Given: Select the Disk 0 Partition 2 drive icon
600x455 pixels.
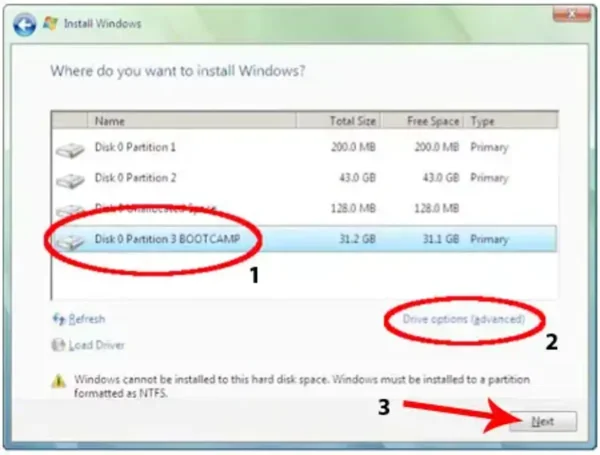Looking at the screenshot, I should (70, 180).
